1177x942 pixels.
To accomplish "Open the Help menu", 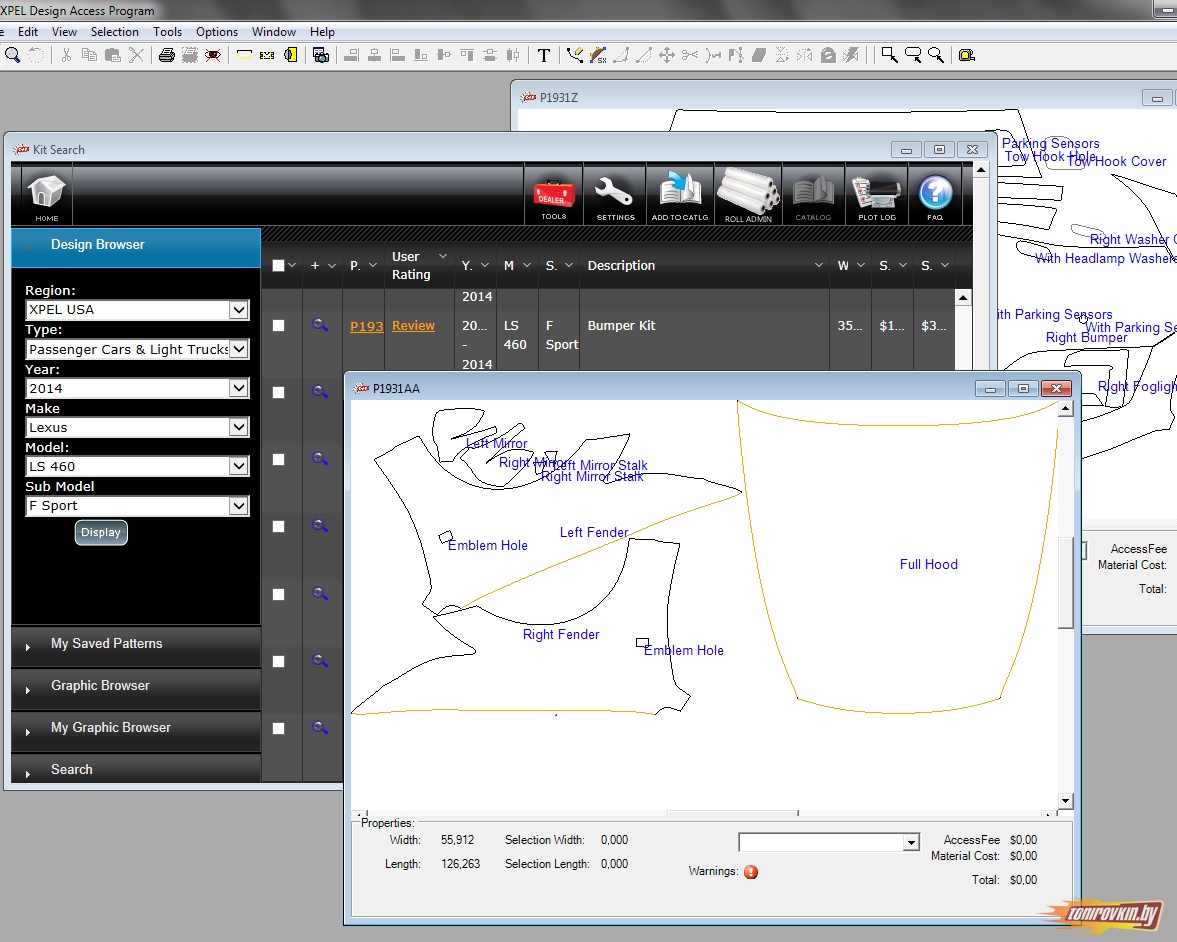I will tap(322, 32).
